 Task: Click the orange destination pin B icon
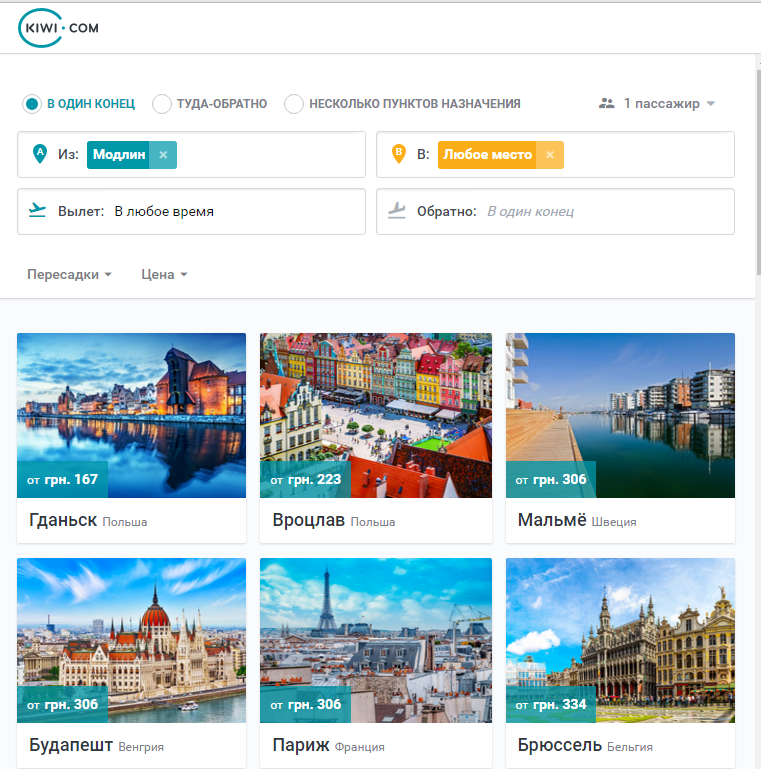[x=399, y=154]
